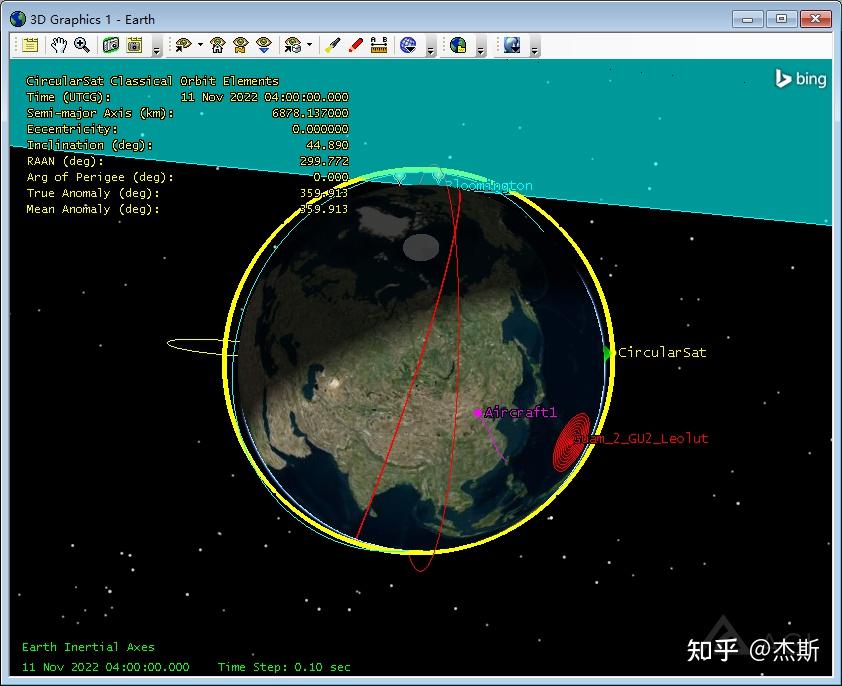This screenshot has height=686, width=842.
Task: Close the 3D Graphics window
Action: [816, 19]
